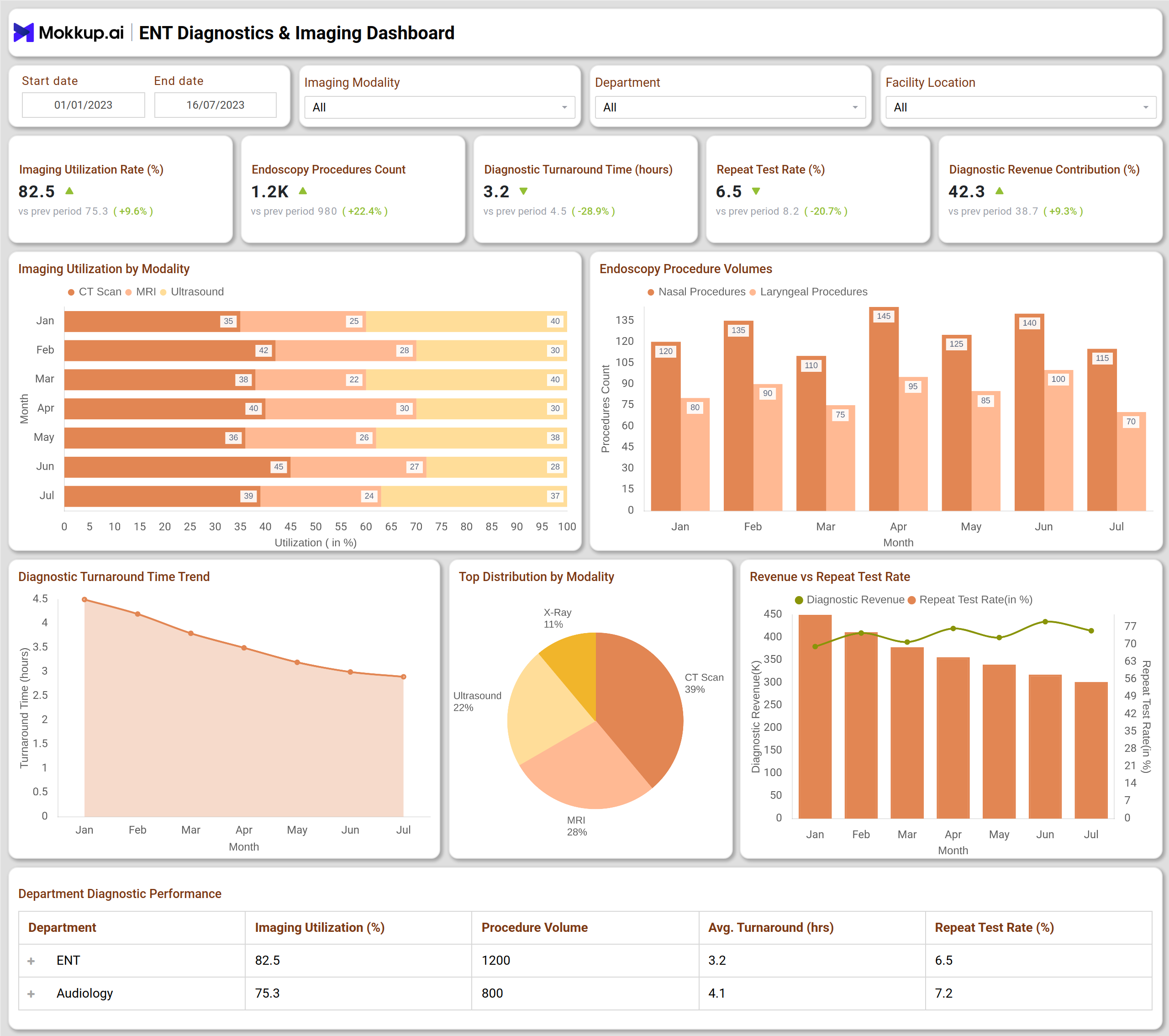Click the Feb Nasal Procedures bar labeled 135
The image size is (1169, 1036).
pyautogui.click(x=738, y=416)
